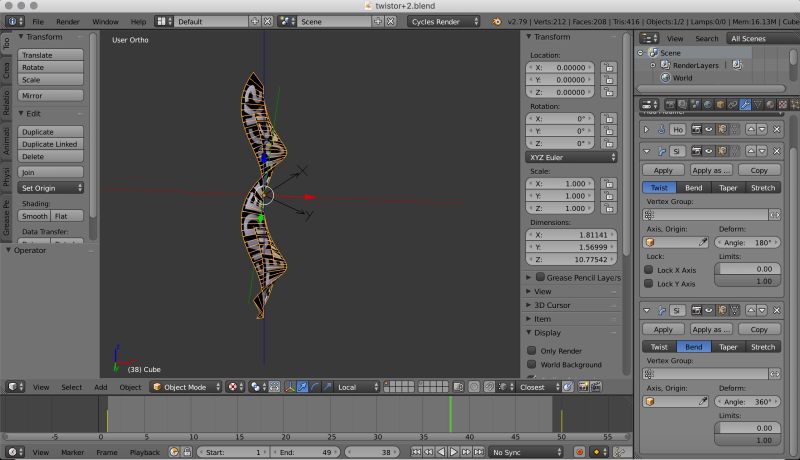The height and width of the screenshot is (460, 800).
Task: Open the modifiers tab (wrench icon)
Action: pyautogui.click(x=745, y=105)
